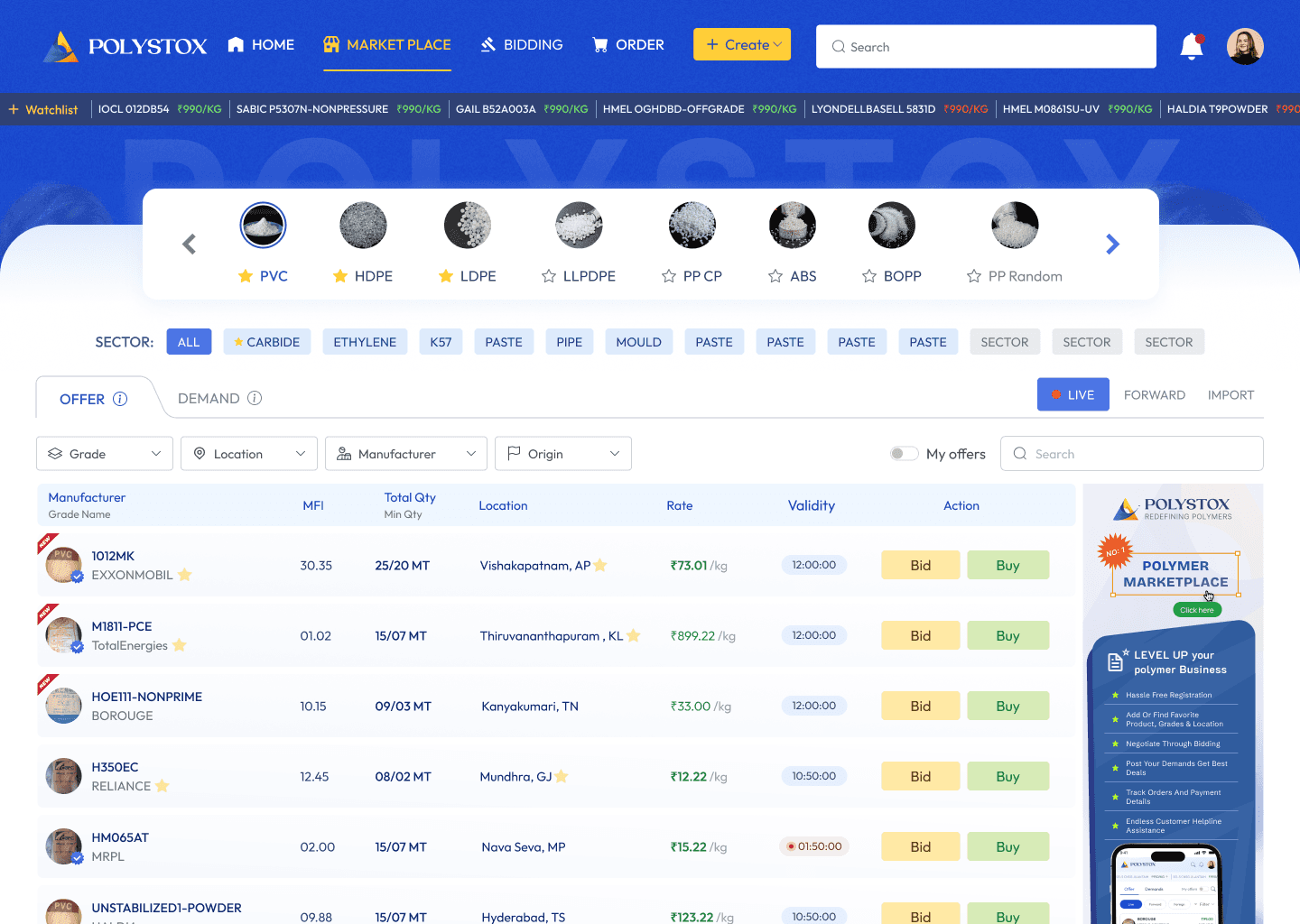Click EXXONMOBIL manufacturer favorite star
The image size is (1300, 924).
point(185,575)
